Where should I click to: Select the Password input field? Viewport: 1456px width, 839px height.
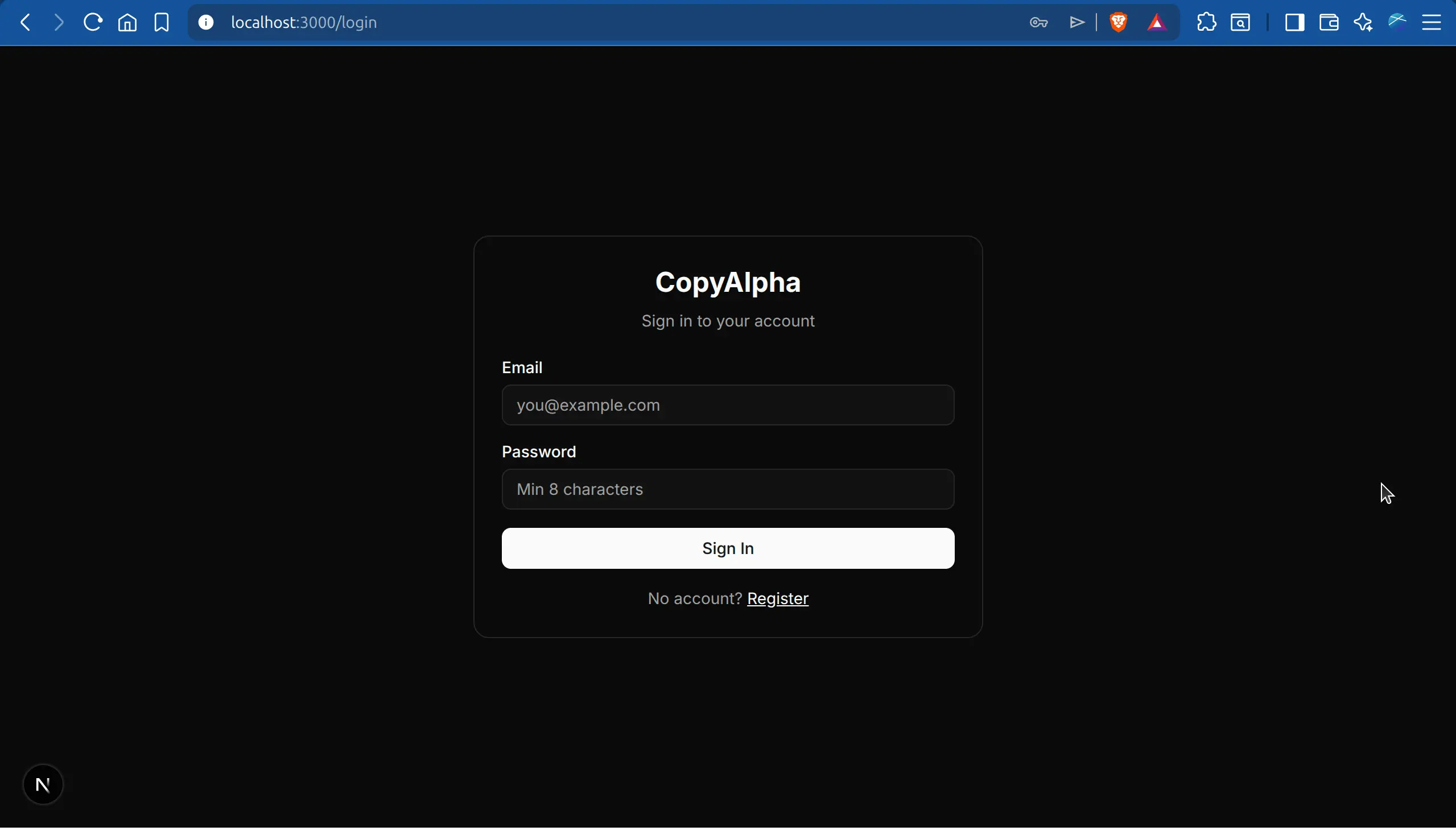pos(727,489)
